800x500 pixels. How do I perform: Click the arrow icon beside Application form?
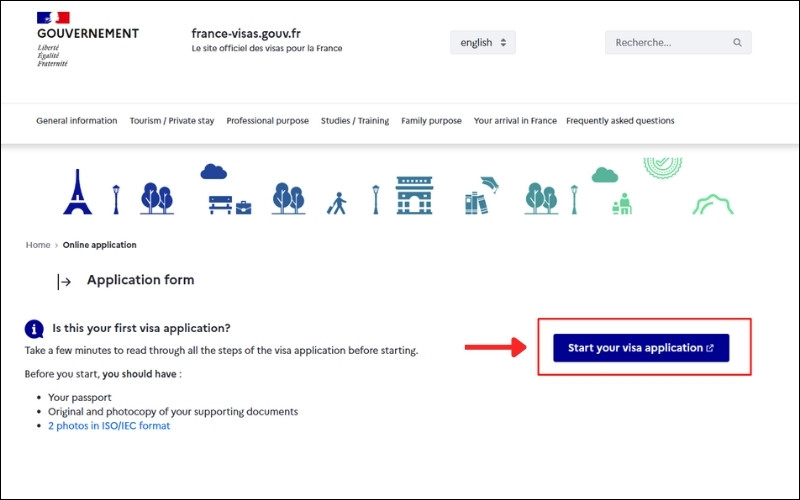coord(64,282)
